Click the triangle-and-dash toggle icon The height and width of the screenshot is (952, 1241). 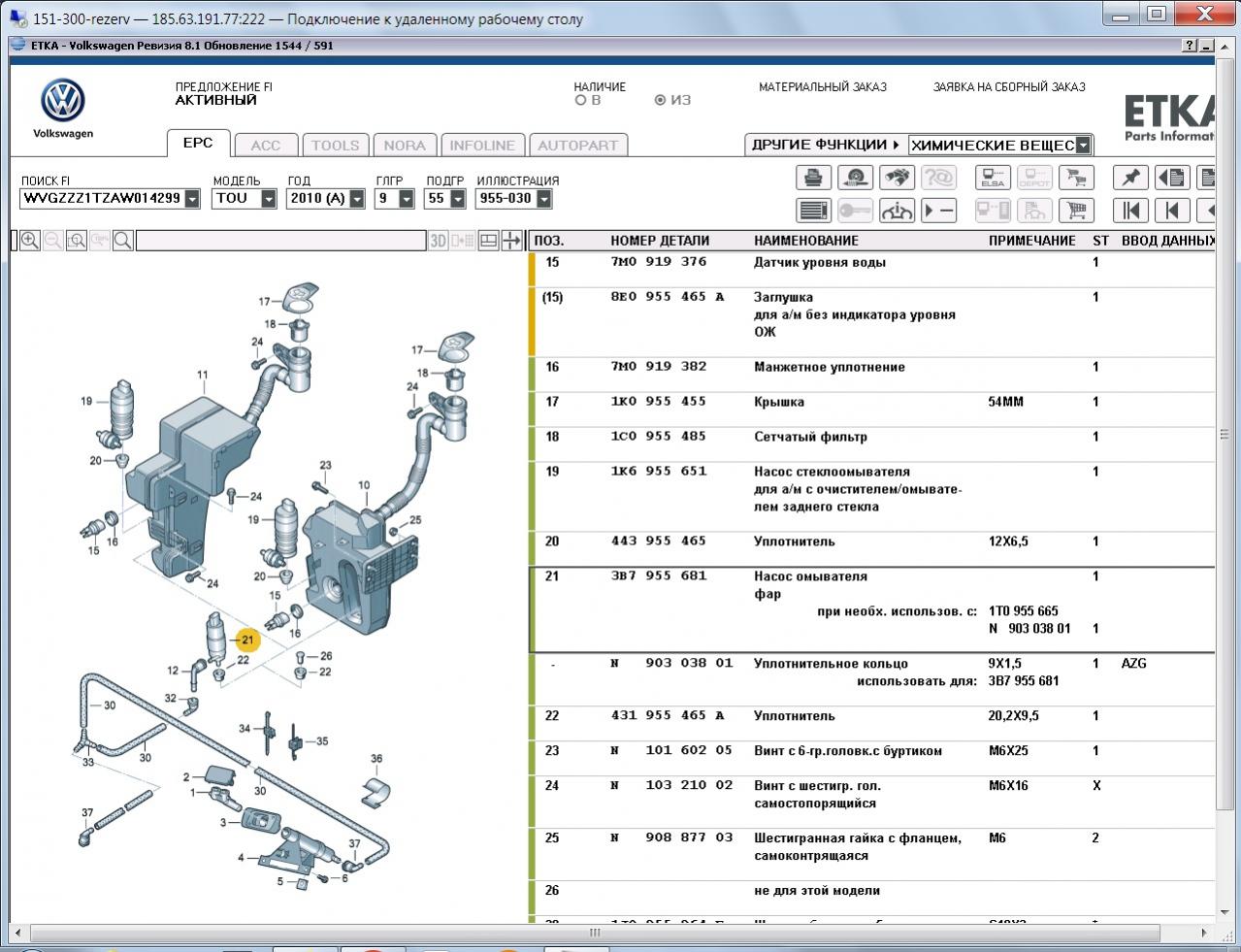point(938,210)
